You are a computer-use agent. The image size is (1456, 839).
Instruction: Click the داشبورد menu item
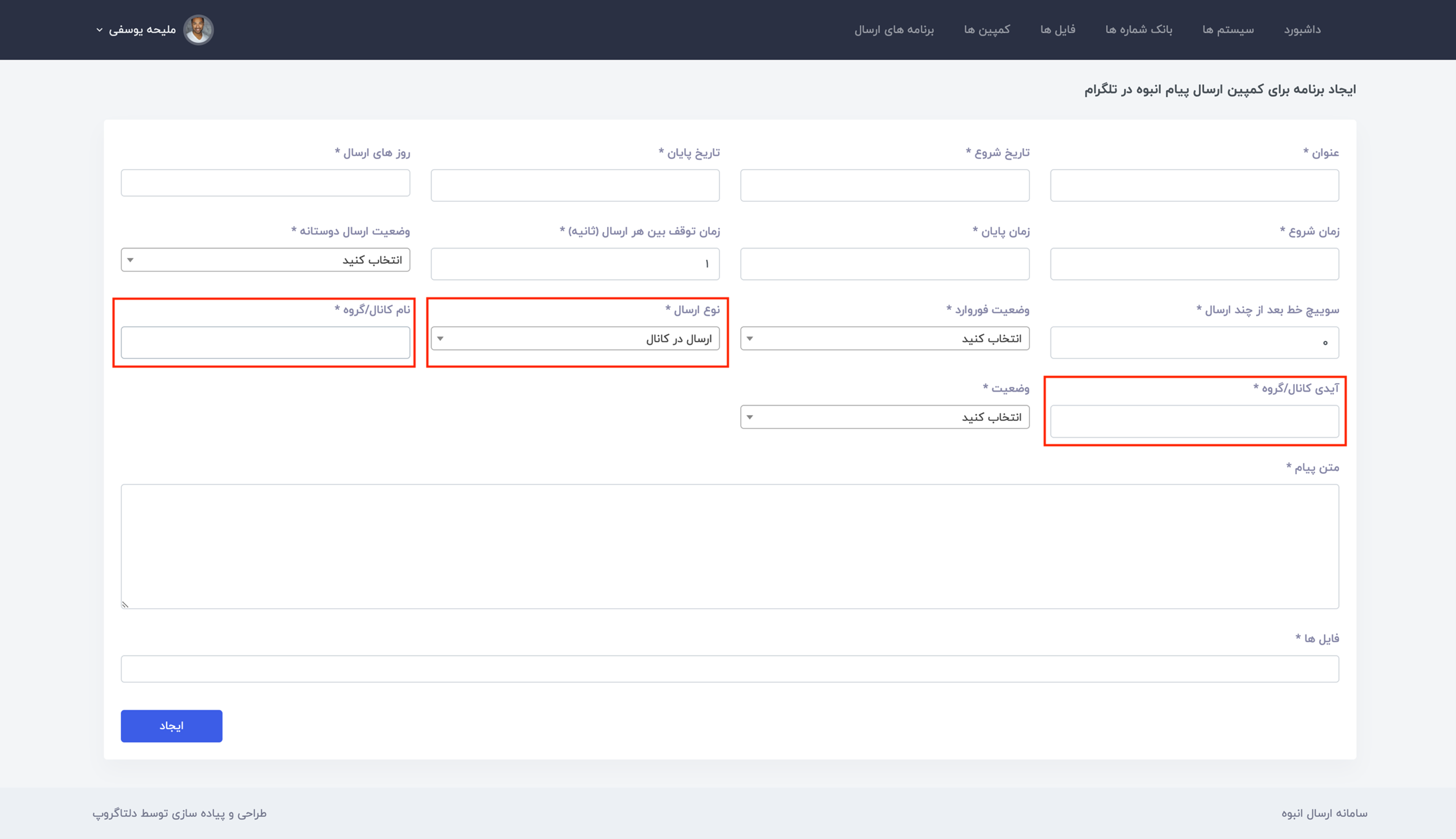(1302, 30)
